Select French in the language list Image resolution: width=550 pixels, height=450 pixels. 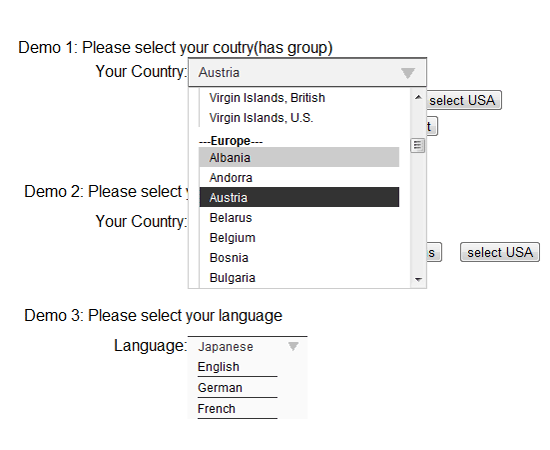[237, 409]
